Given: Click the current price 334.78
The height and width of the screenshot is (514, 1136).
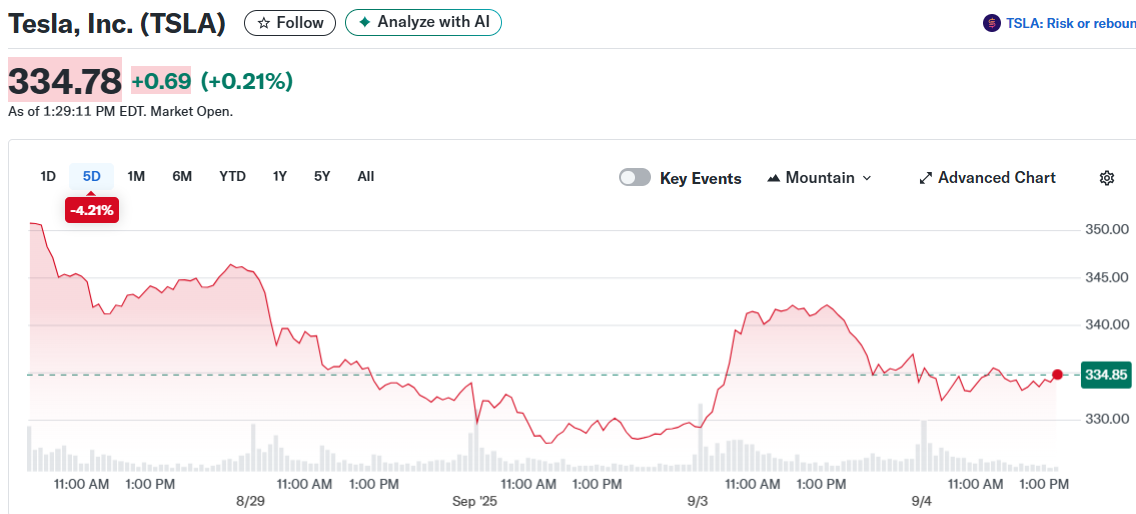Looking at the screenshot, I should 64,80.
